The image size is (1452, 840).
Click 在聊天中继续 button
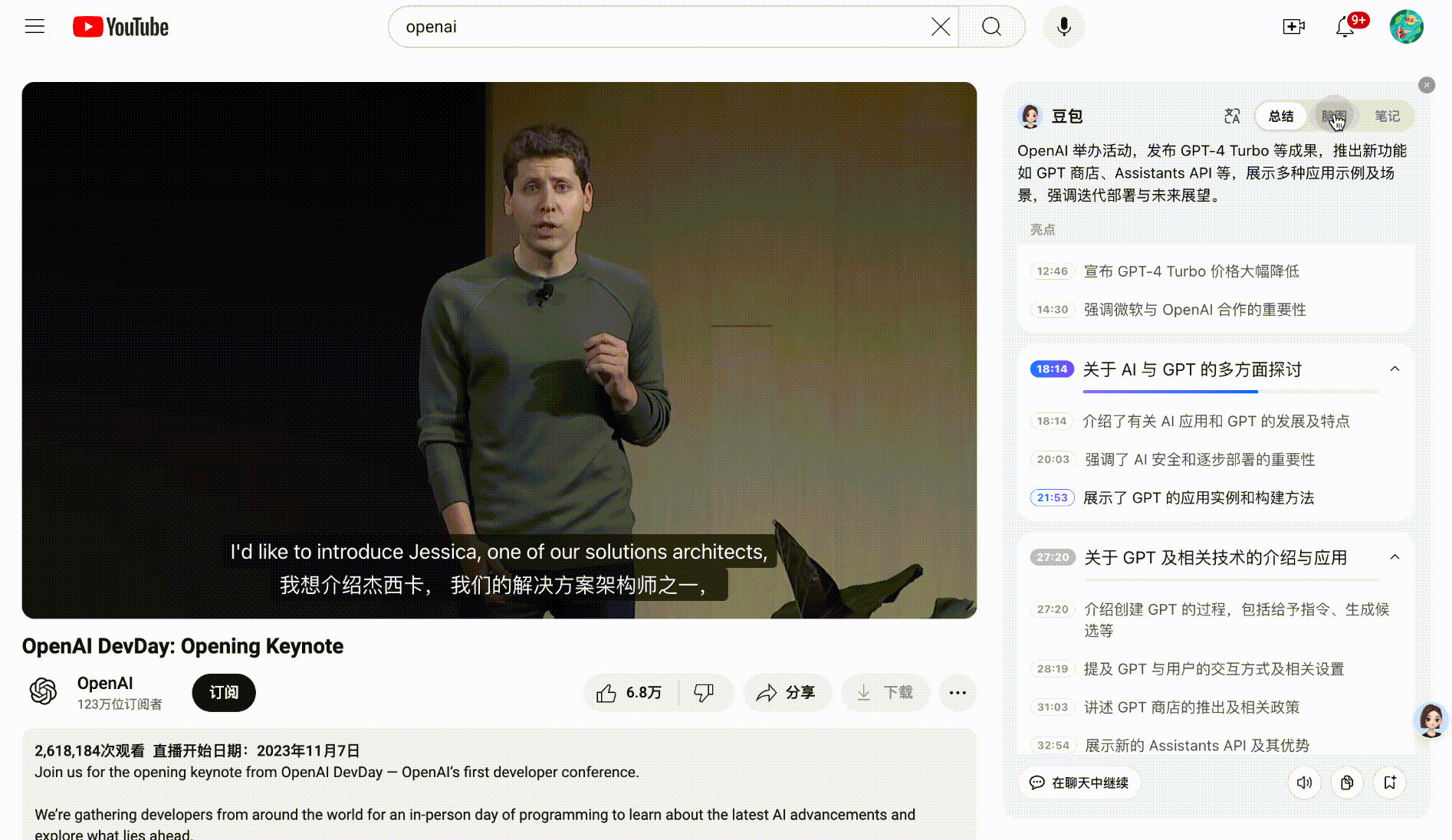(x=1079, y=783)
